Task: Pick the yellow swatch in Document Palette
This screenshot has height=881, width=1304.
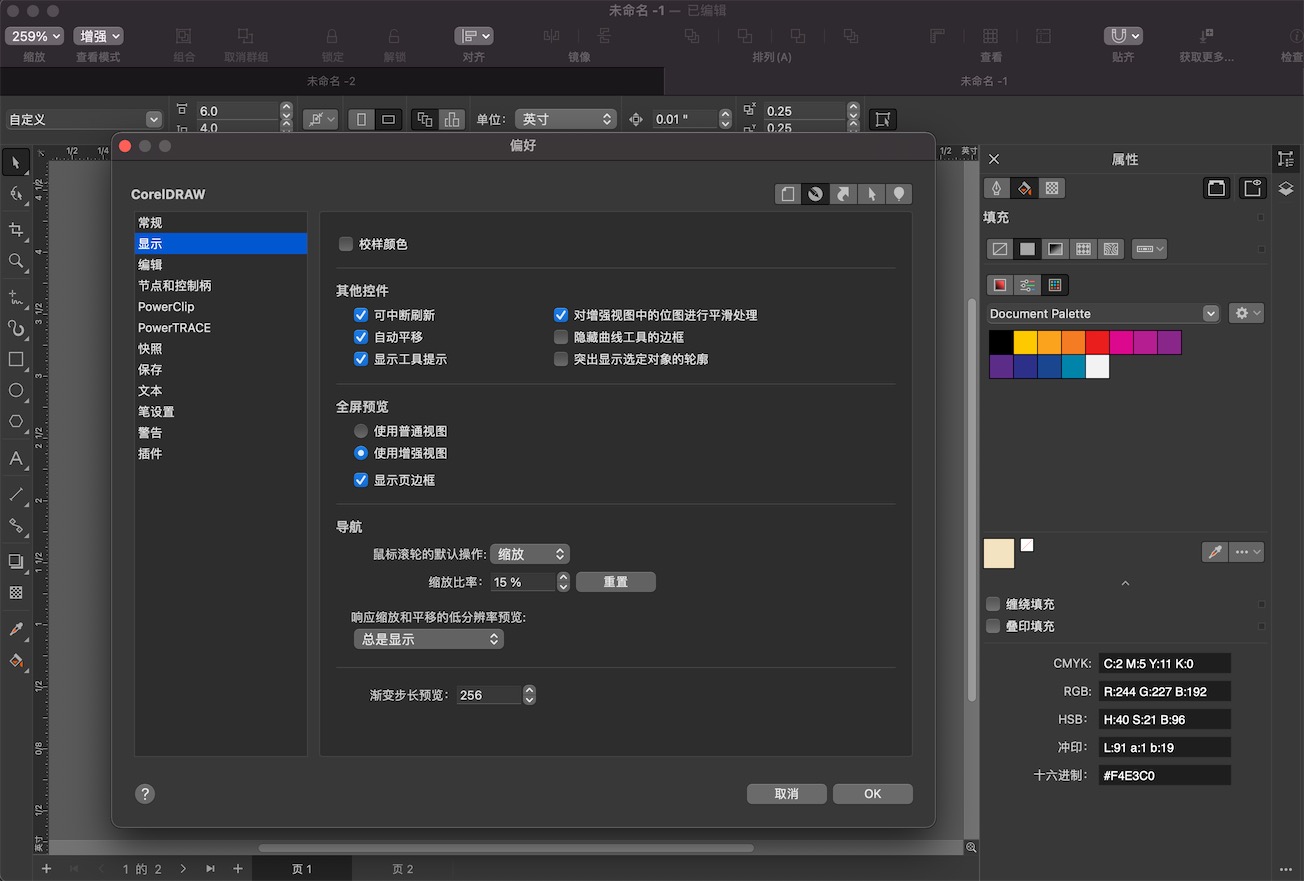Action: click(1025, 343)
